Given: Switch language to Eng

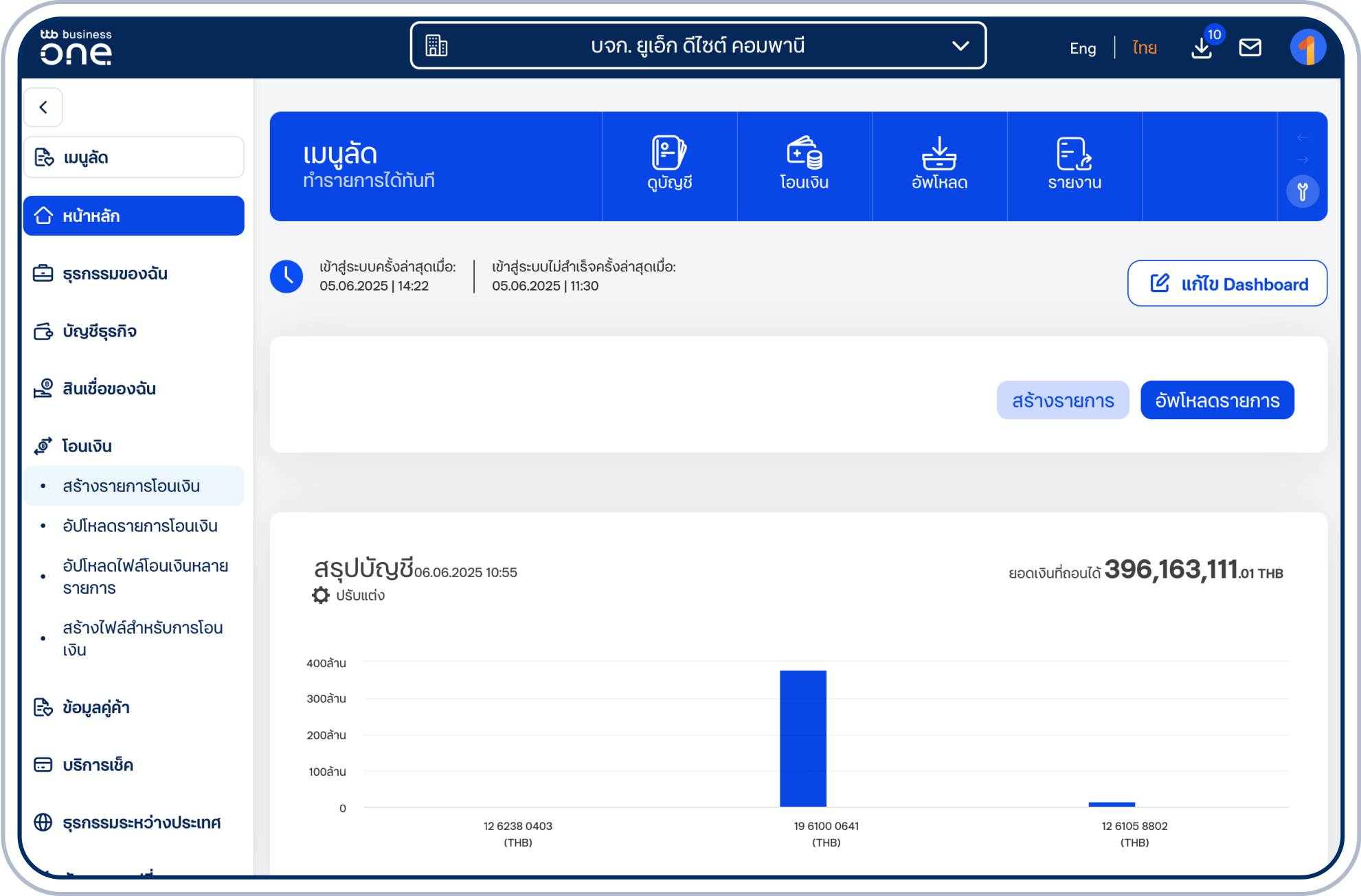Looking at the screenshot, I should tap(1082, 48).
